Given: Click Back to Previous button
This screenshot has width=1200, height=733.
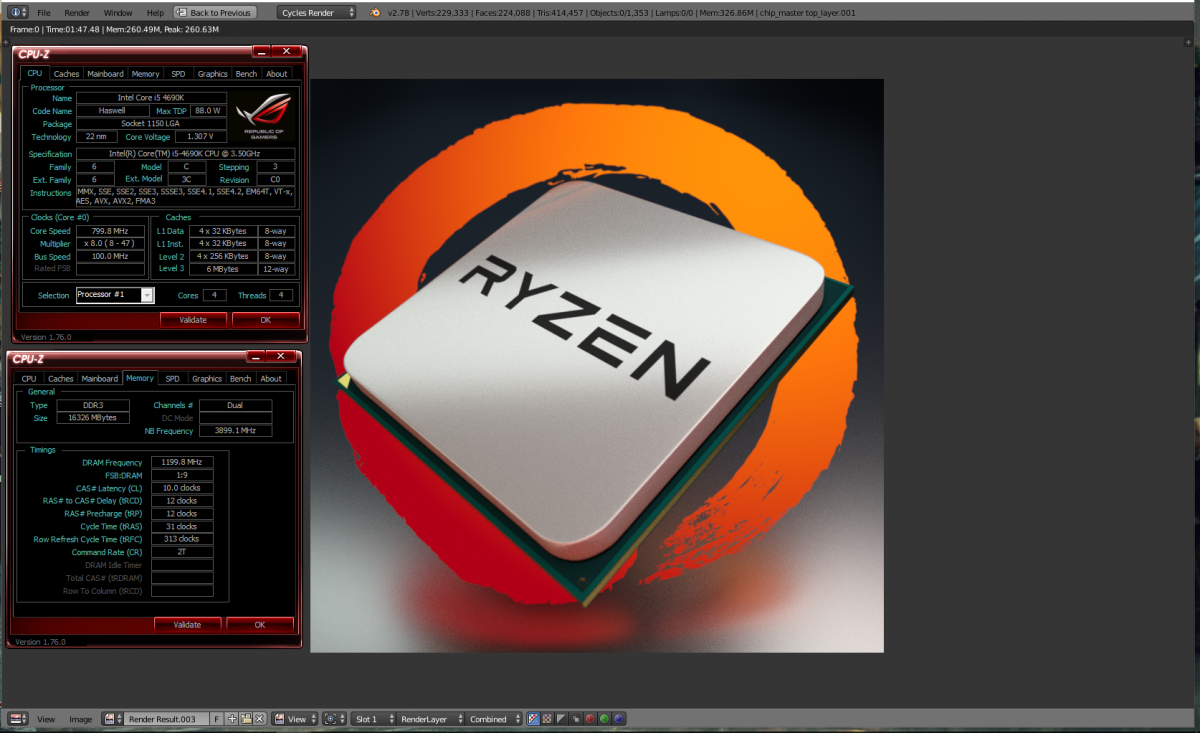Looking at the screenshot, I should tap(214, 13).
